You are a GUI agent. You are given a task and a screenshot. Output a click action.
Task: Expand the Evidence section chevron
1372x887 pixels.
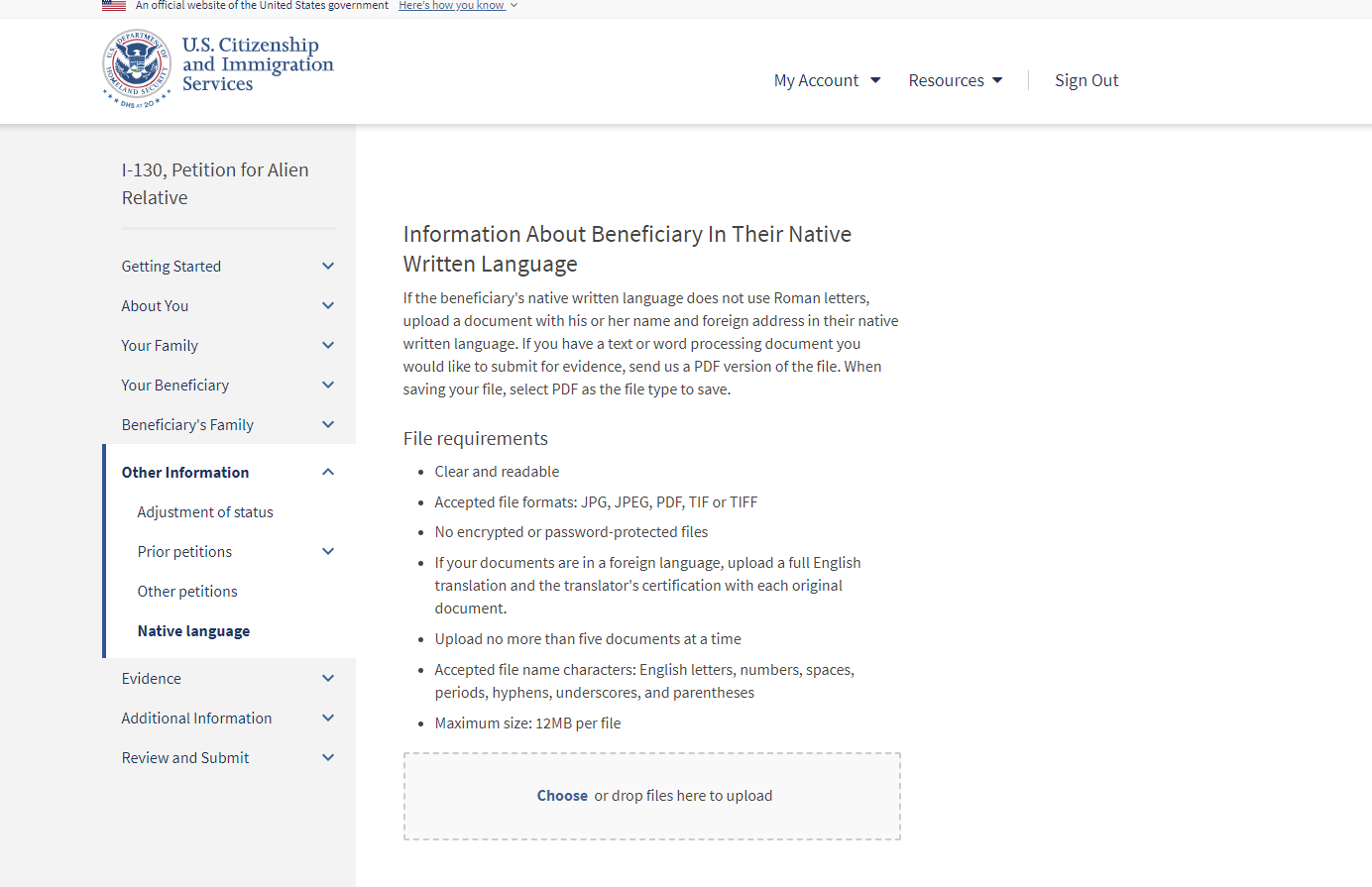click(328, 678)
